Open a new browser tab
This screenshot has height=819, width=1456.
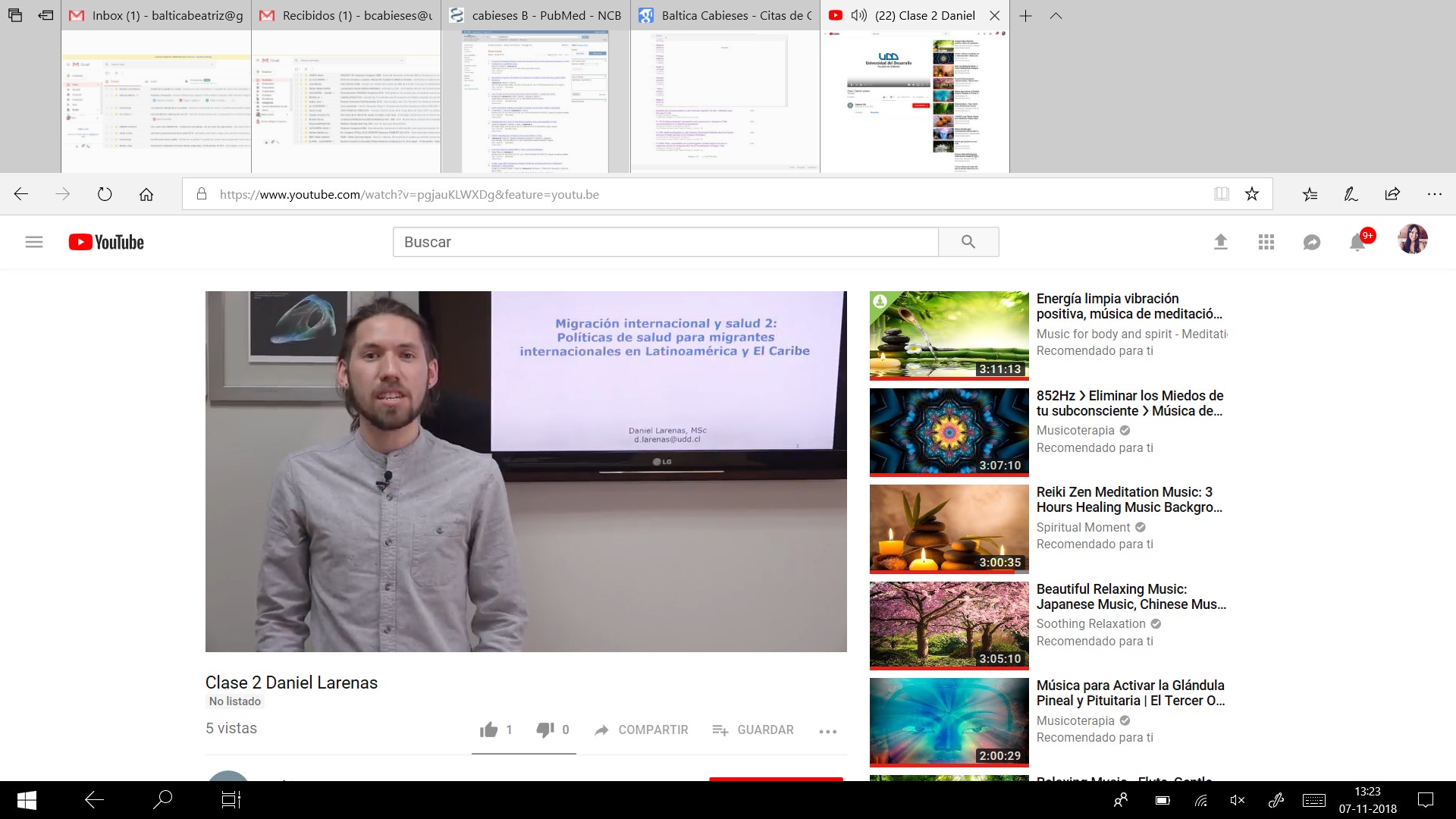click(1025, 15)
